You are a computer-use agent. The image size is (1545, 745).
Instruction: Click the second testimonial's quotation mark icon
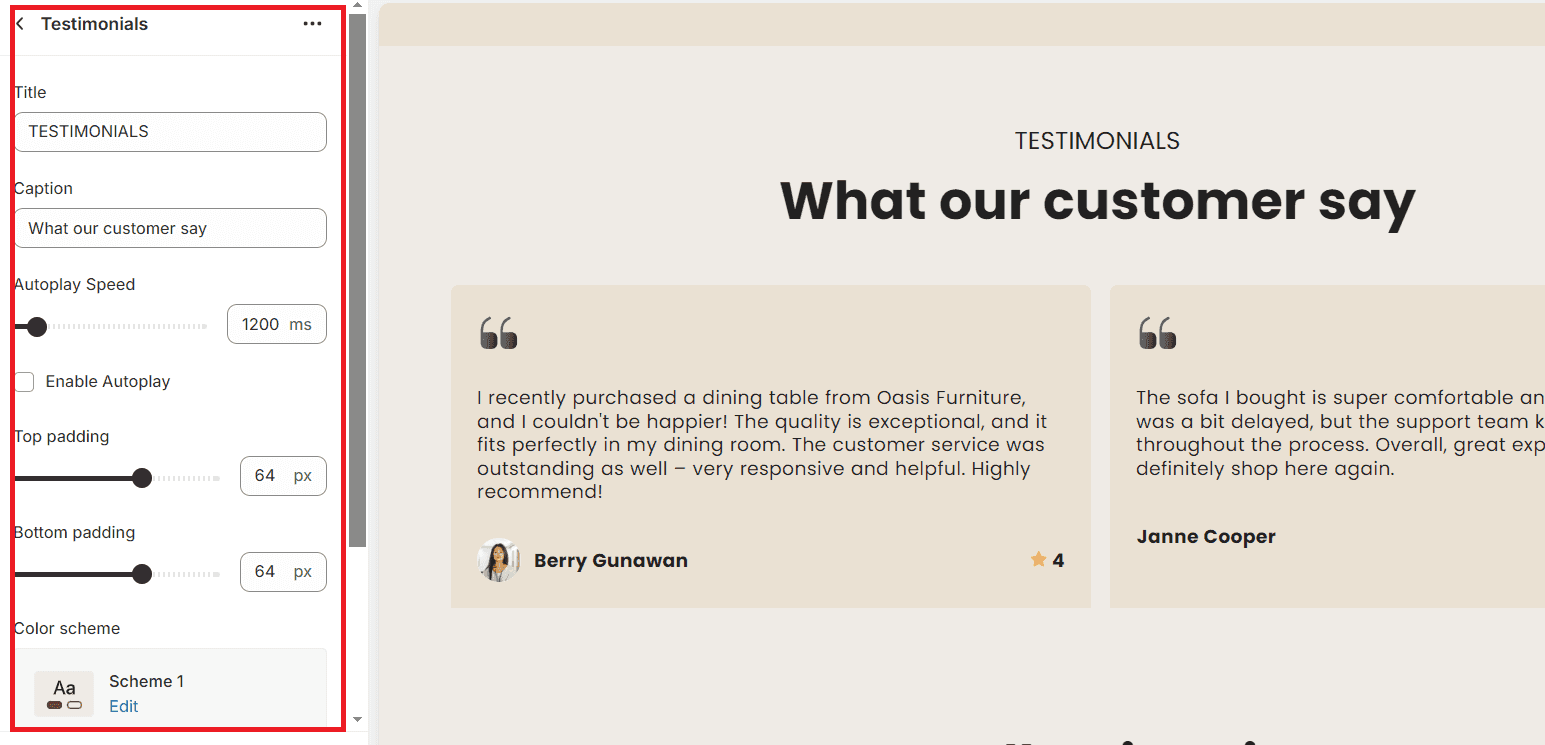[1157, 333]
